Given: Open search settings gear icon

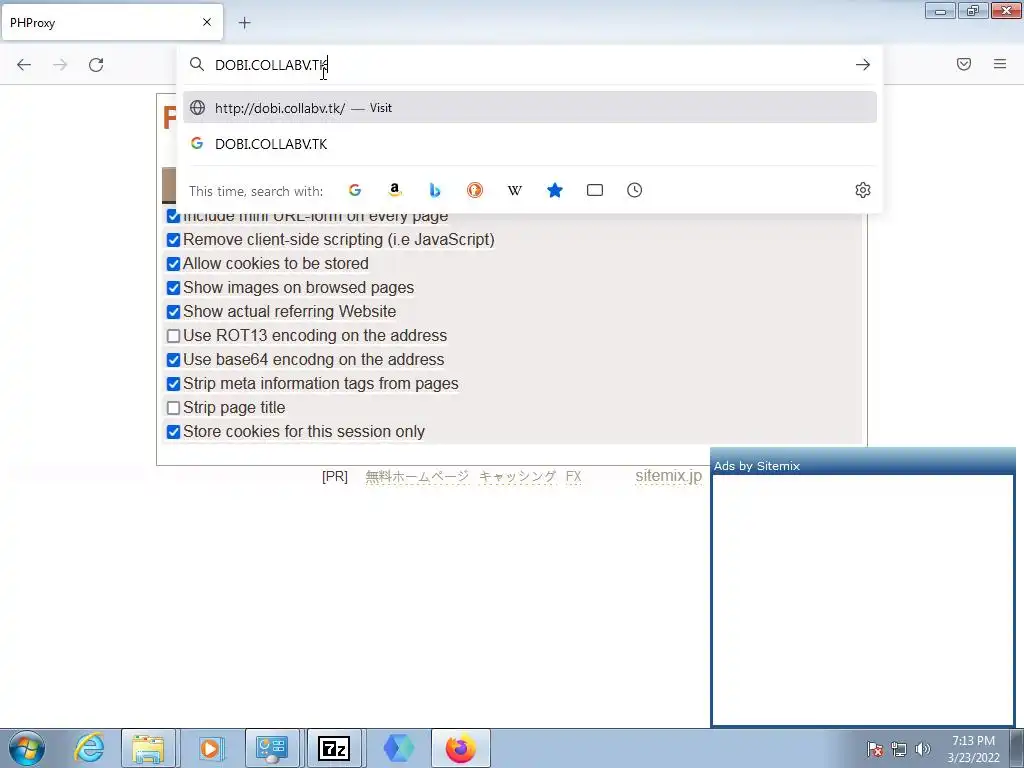Looking at the screenshot, I should (863, 190).
